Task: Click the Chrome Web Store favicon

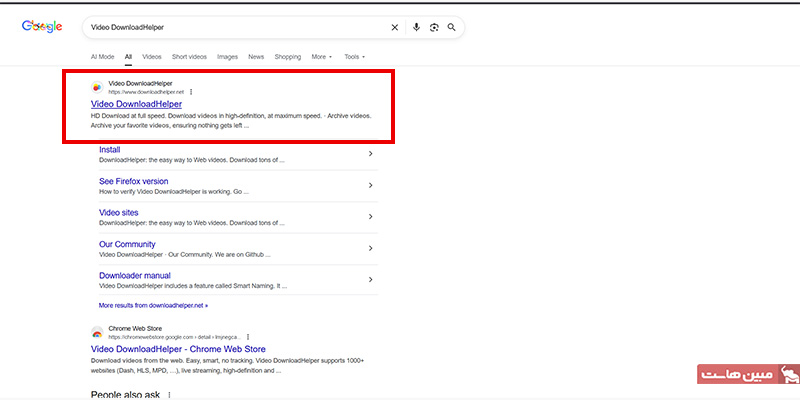Action: click(x=97, y=332)
